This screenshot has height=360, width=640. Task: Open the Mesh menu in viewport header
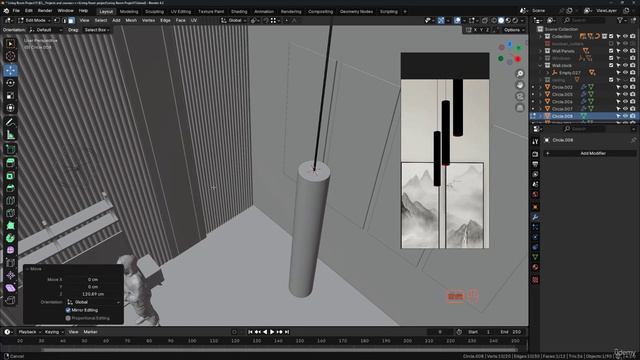pos(131,20)
